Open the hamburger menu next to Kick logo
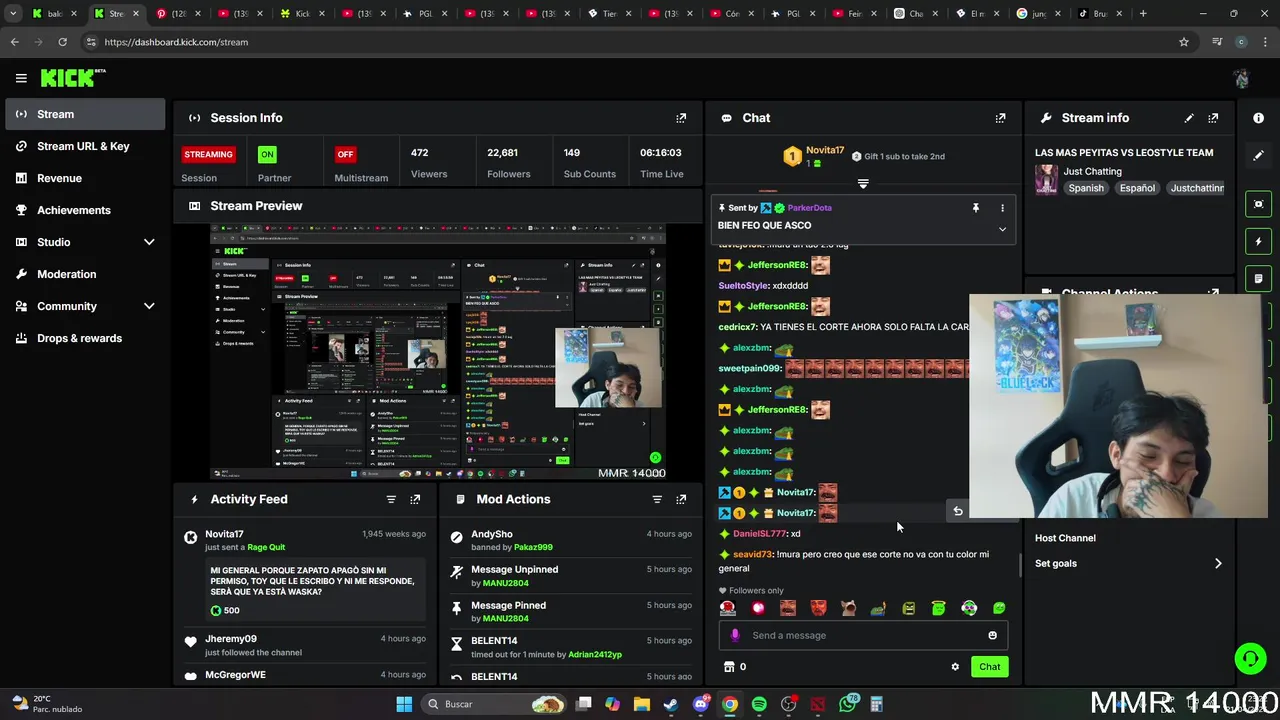The width and height of the screenshot is (1280, 720). coord(21,78)
